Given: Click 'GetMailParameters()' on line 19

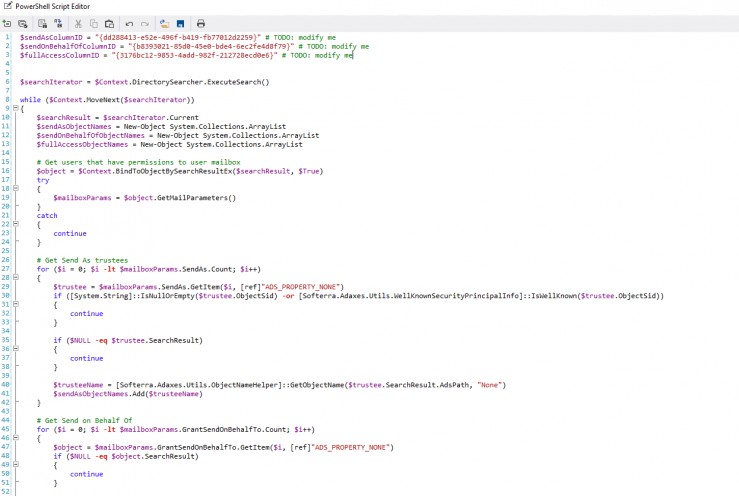Looking at the screenshot, I should 196,198.
